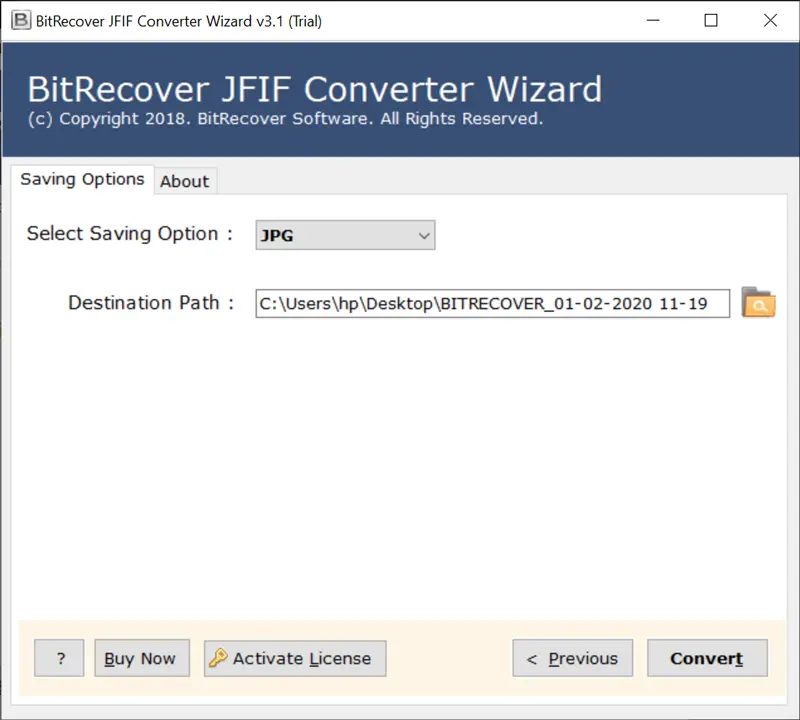The image size is (800, 720).
Task: Click the Destination Path label
Action: pyautogui.click(x=150, y=303)
